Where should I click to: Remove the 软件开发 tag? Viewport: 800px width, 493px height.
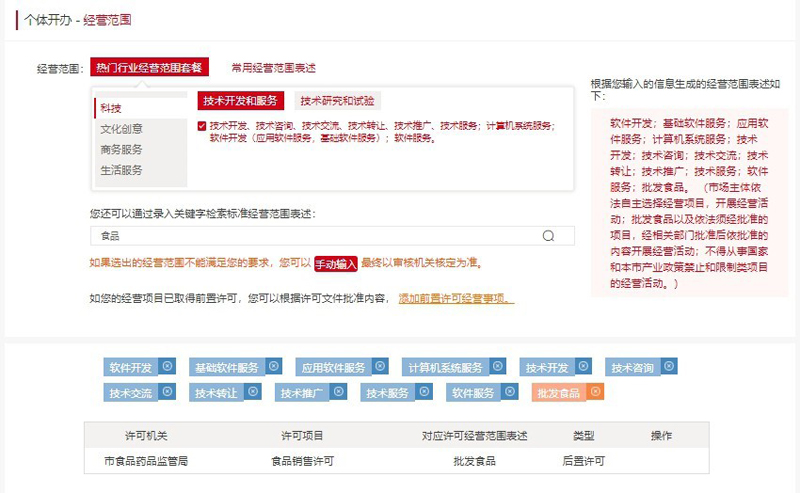(168, 366)
